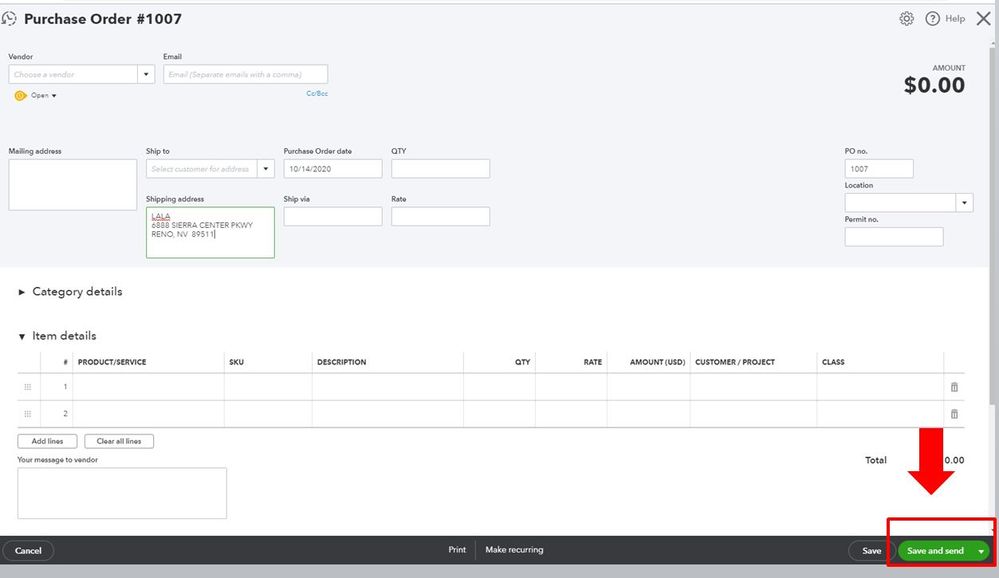Open the recent transactions history icon
The image size is (999, 578).
click(9, 18)
